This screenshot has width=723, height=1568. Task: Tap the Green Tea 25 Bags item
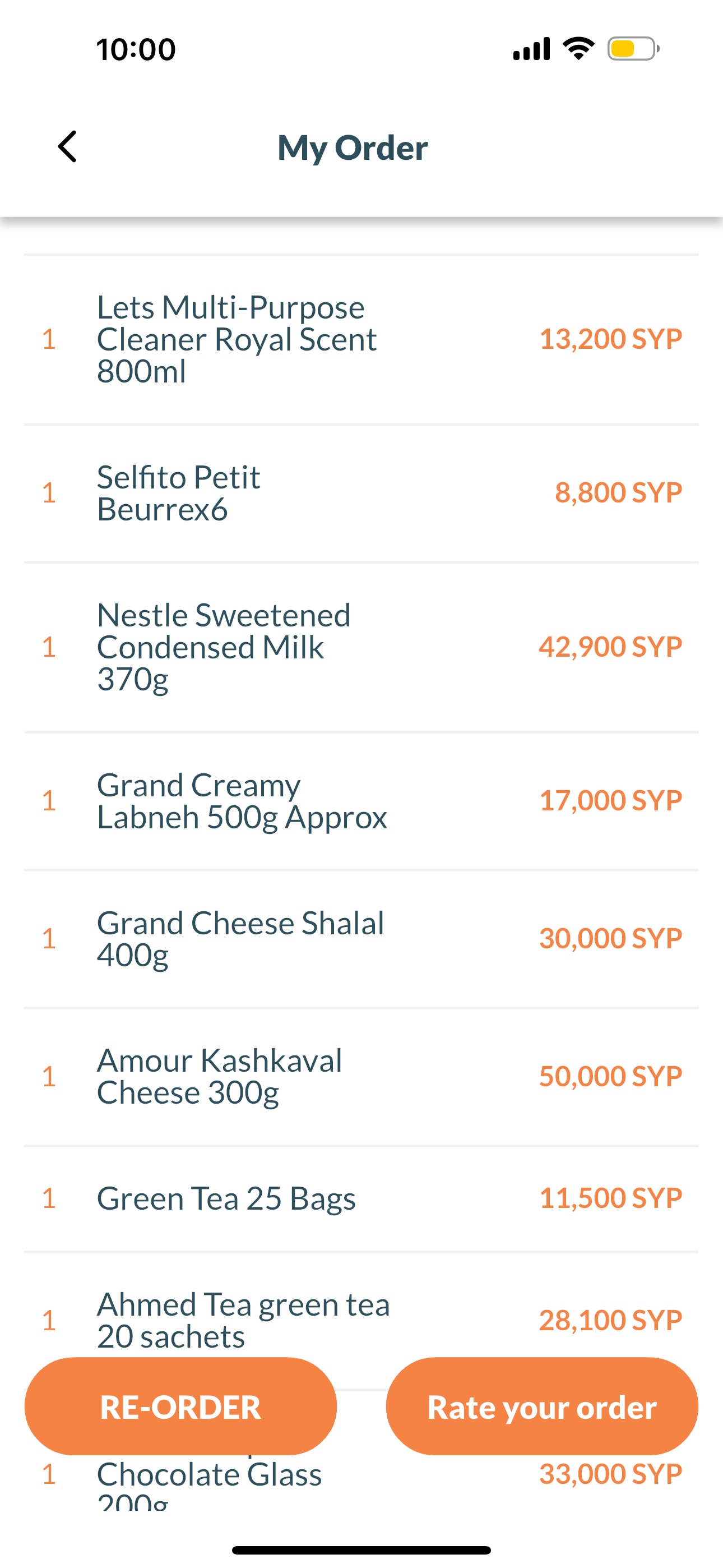point(226,1198)
